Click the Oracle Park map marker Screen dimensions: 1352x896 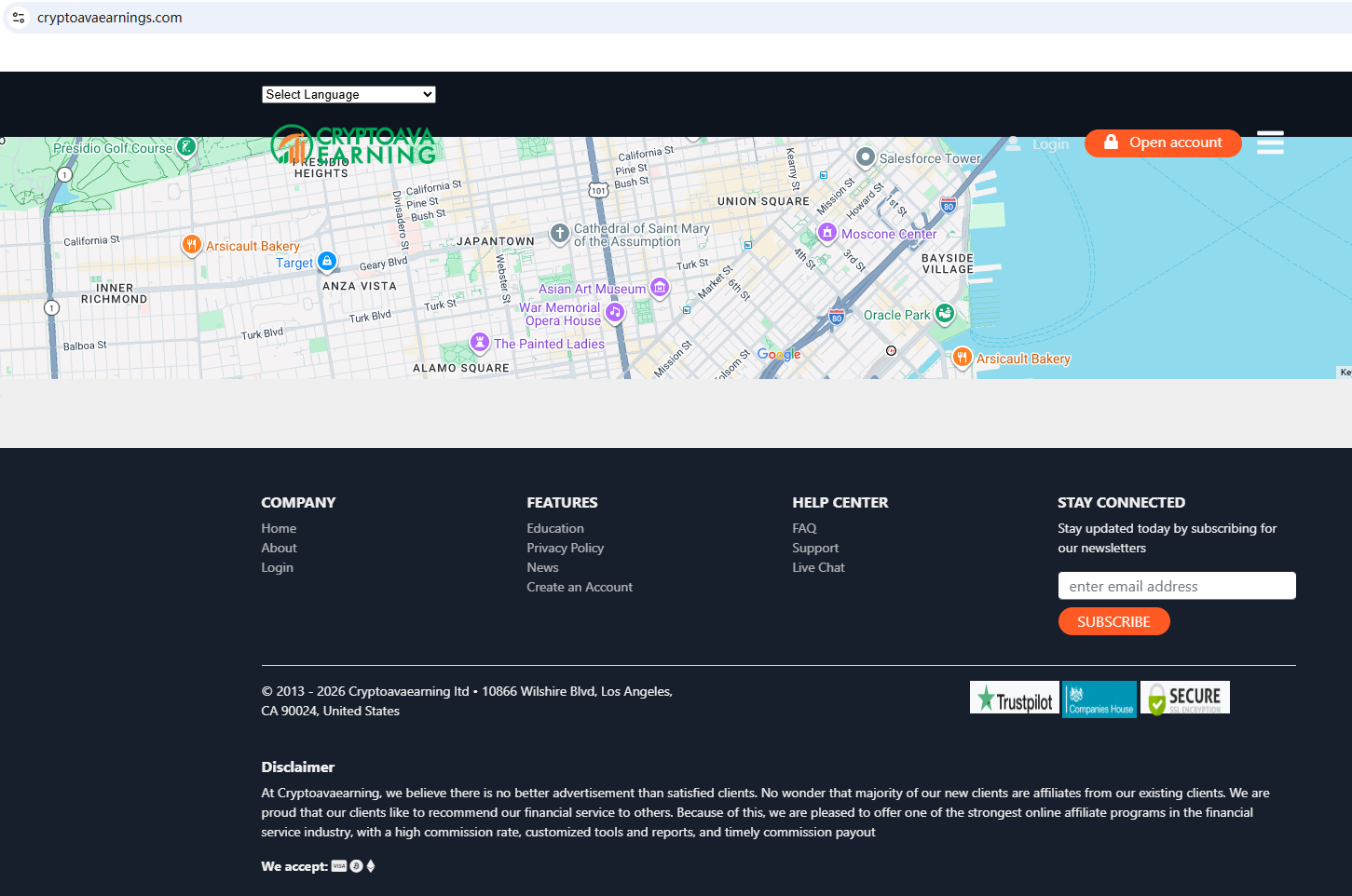click(945, 314)
